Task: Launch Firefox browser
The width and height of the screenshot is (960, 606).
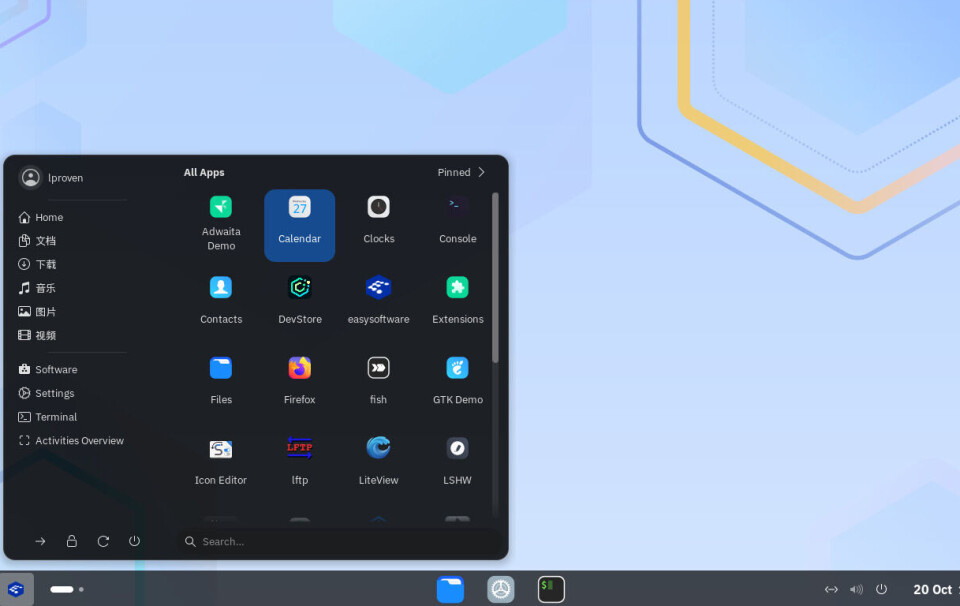Action: tap(299, 380)
